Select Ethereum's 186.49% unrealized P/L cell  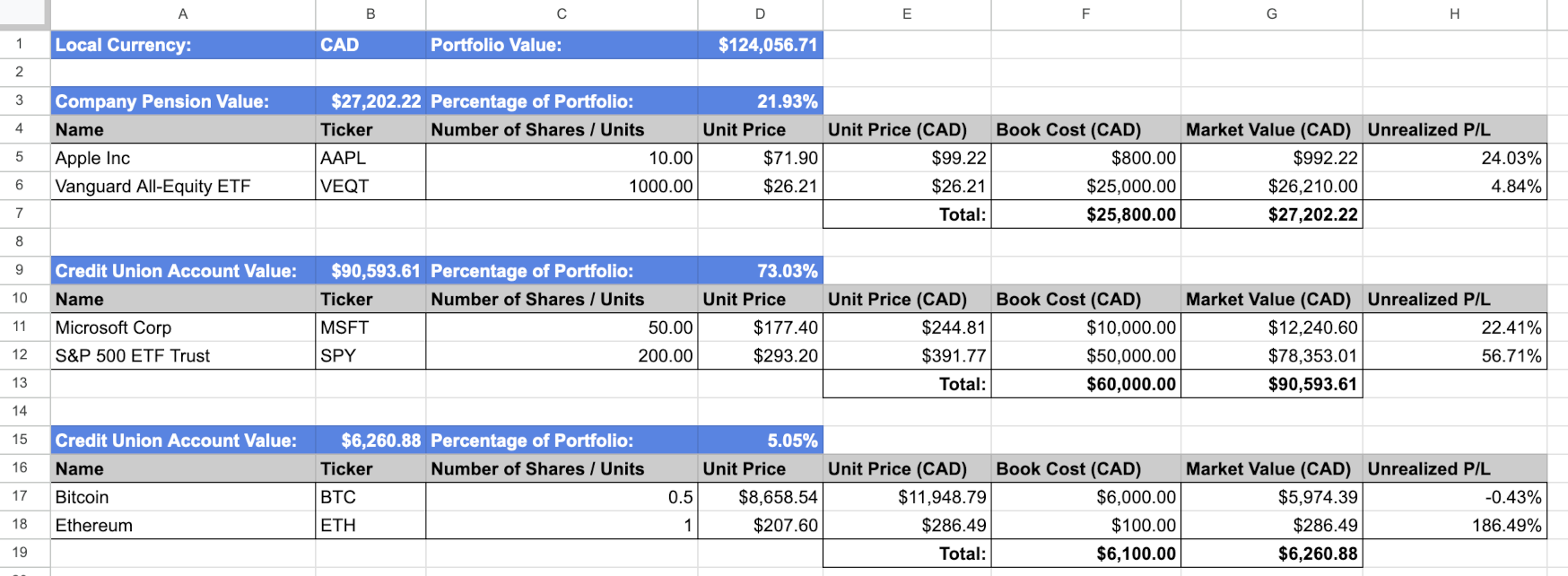1454,526
